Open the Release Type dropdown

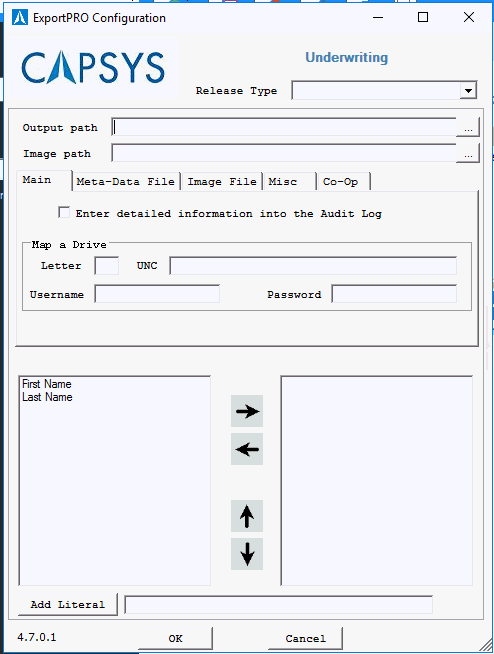[468, 91]
